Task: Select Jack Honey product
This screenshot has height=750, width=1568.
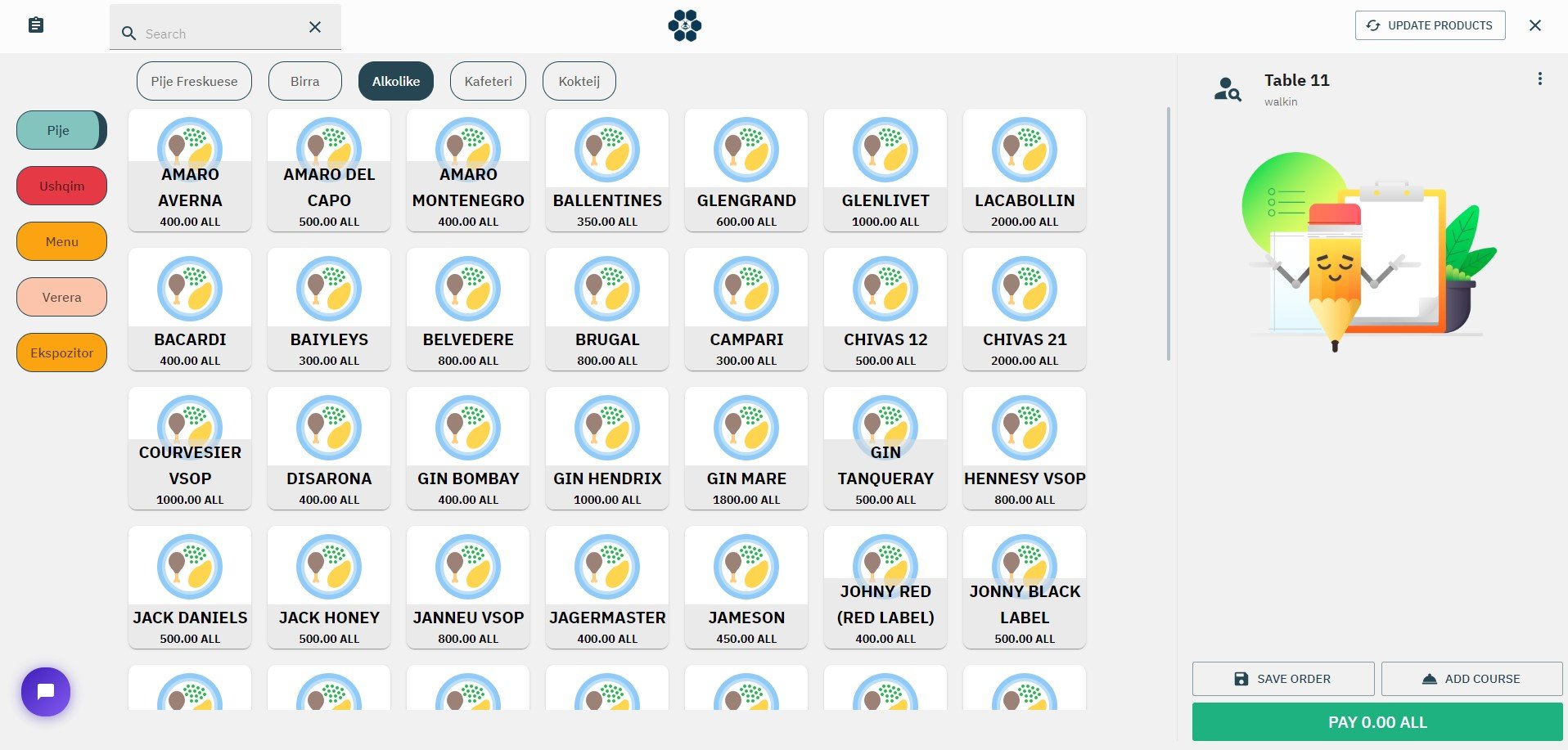Action: coord(329,587)
